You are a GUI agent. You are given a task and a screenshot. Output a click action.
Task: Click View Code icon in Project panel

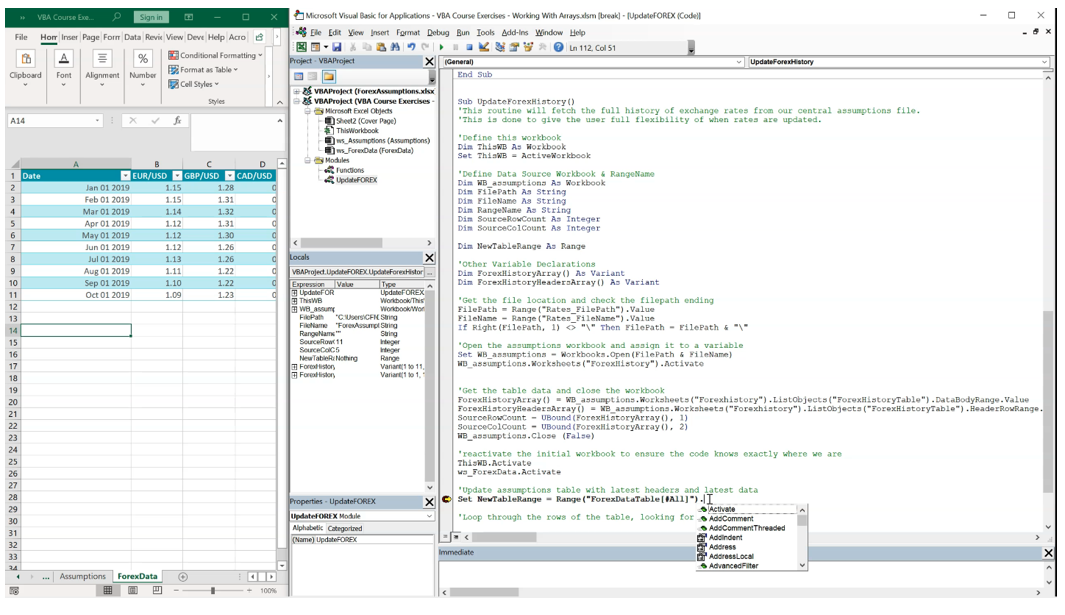[x=298, y=76]
